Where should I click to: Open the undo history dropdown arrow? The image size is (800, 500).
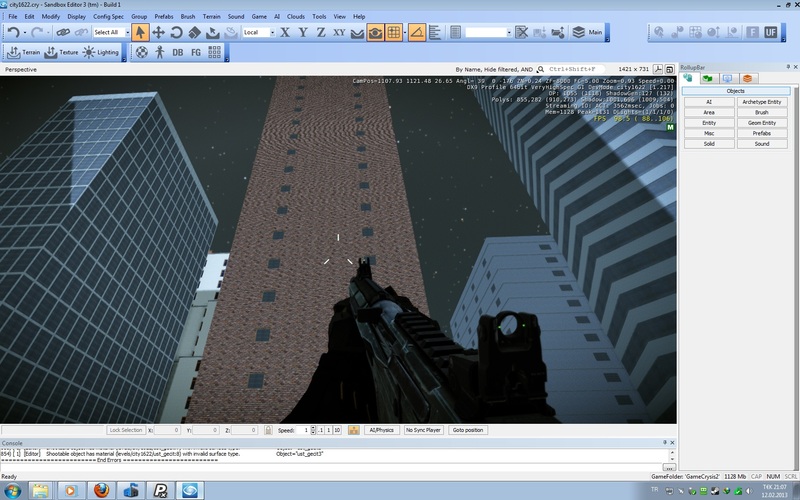[25, 33]
